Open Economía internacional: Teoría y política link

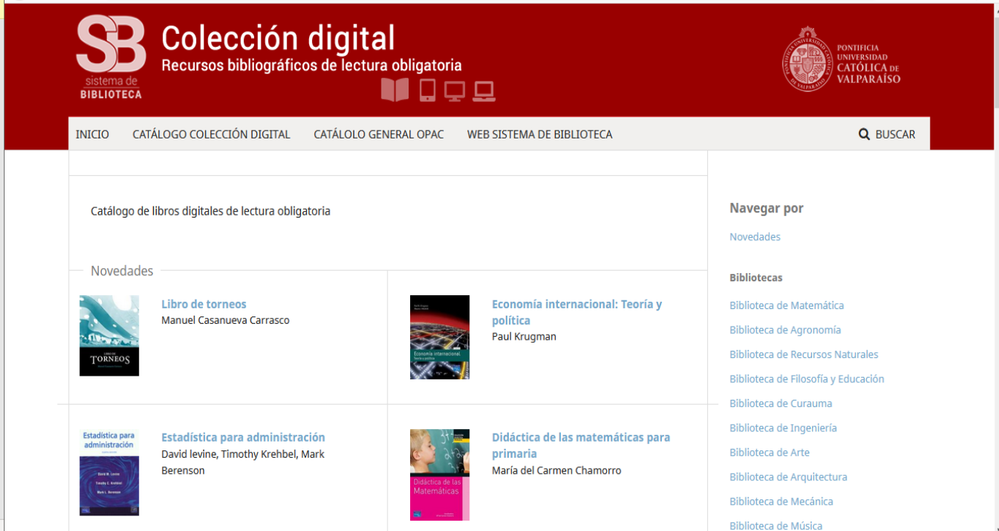pyautogui.click(x=577, y=312)
